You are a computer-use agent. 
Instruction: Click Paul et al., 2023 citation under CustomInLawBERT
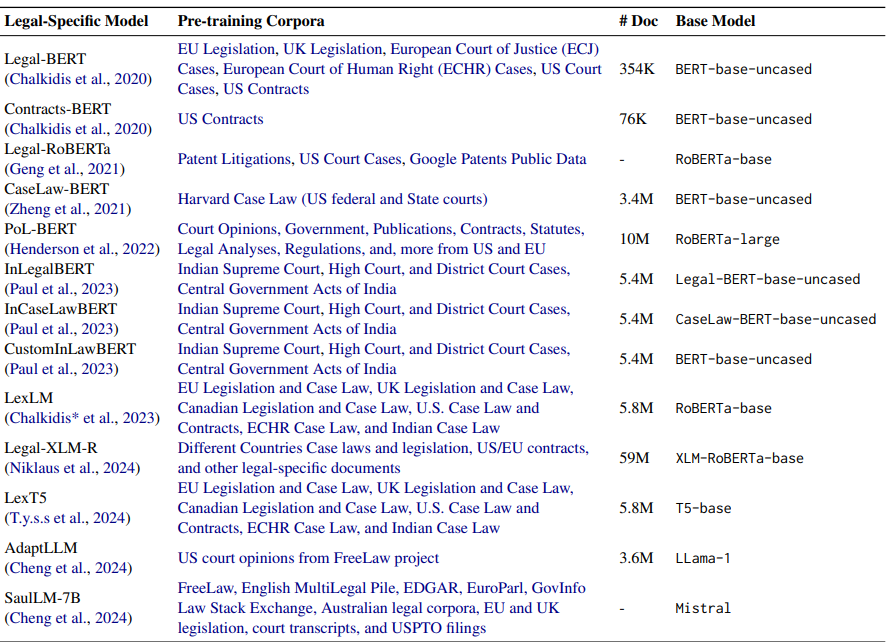point(62,369)
